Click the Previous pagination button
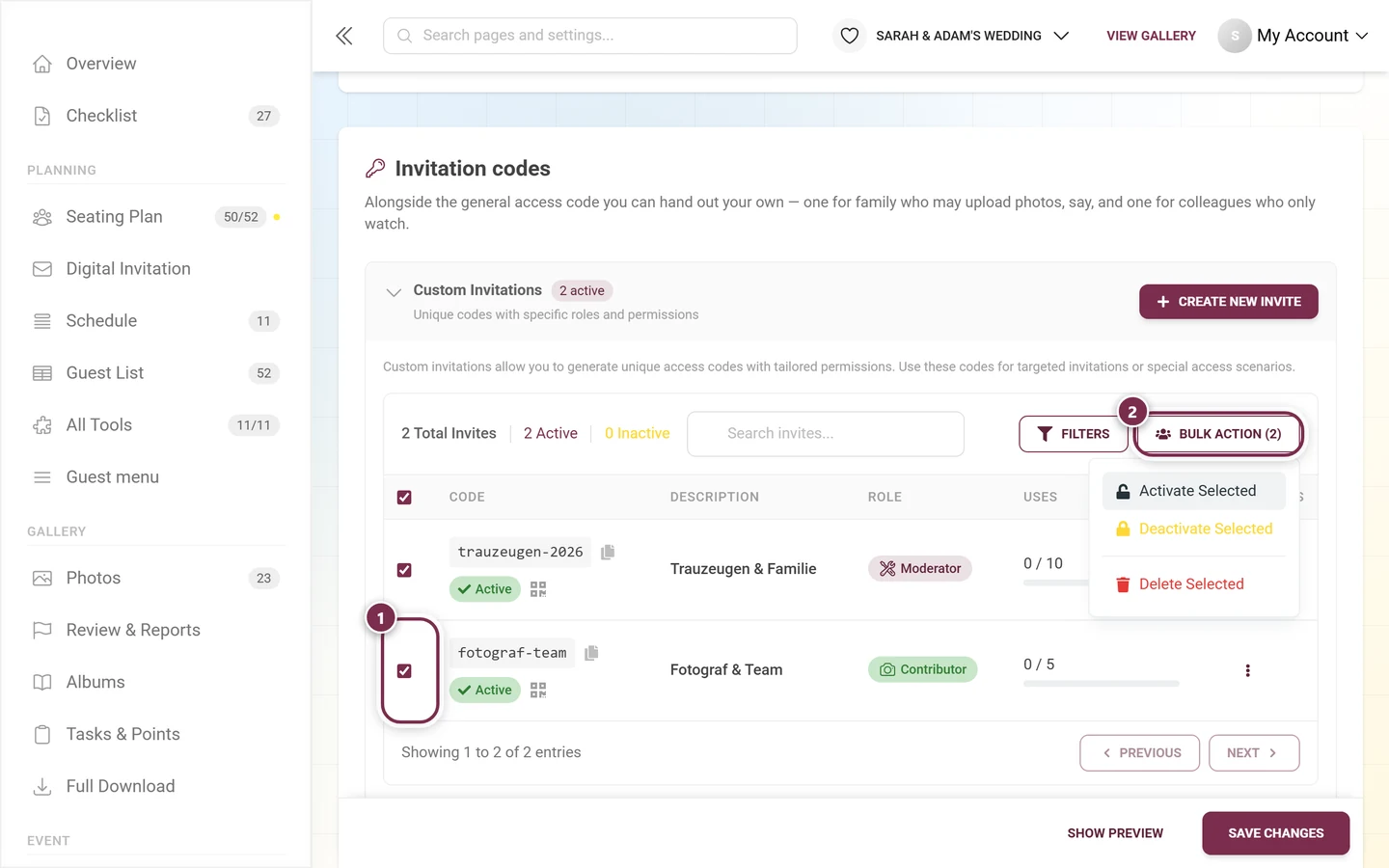This screenshot has height=868, width=1389. [x=1140, y=753]
